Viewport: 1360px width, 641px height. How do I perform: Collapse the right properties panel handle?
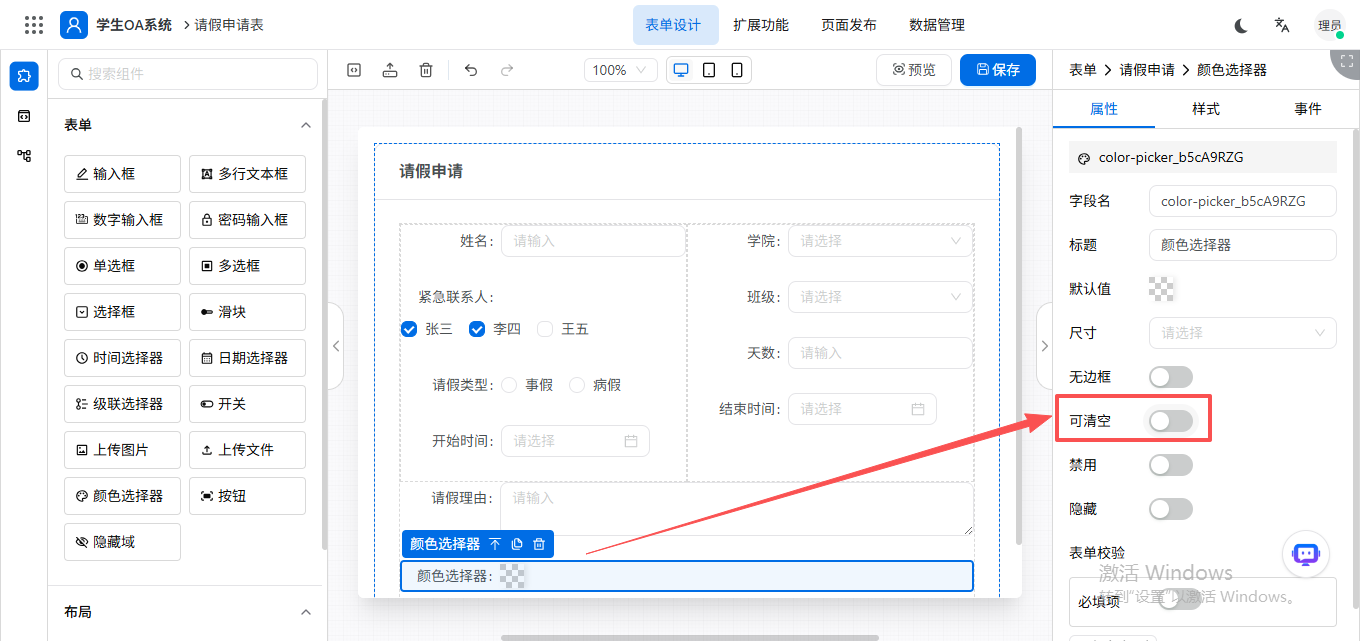[1044, 346]
